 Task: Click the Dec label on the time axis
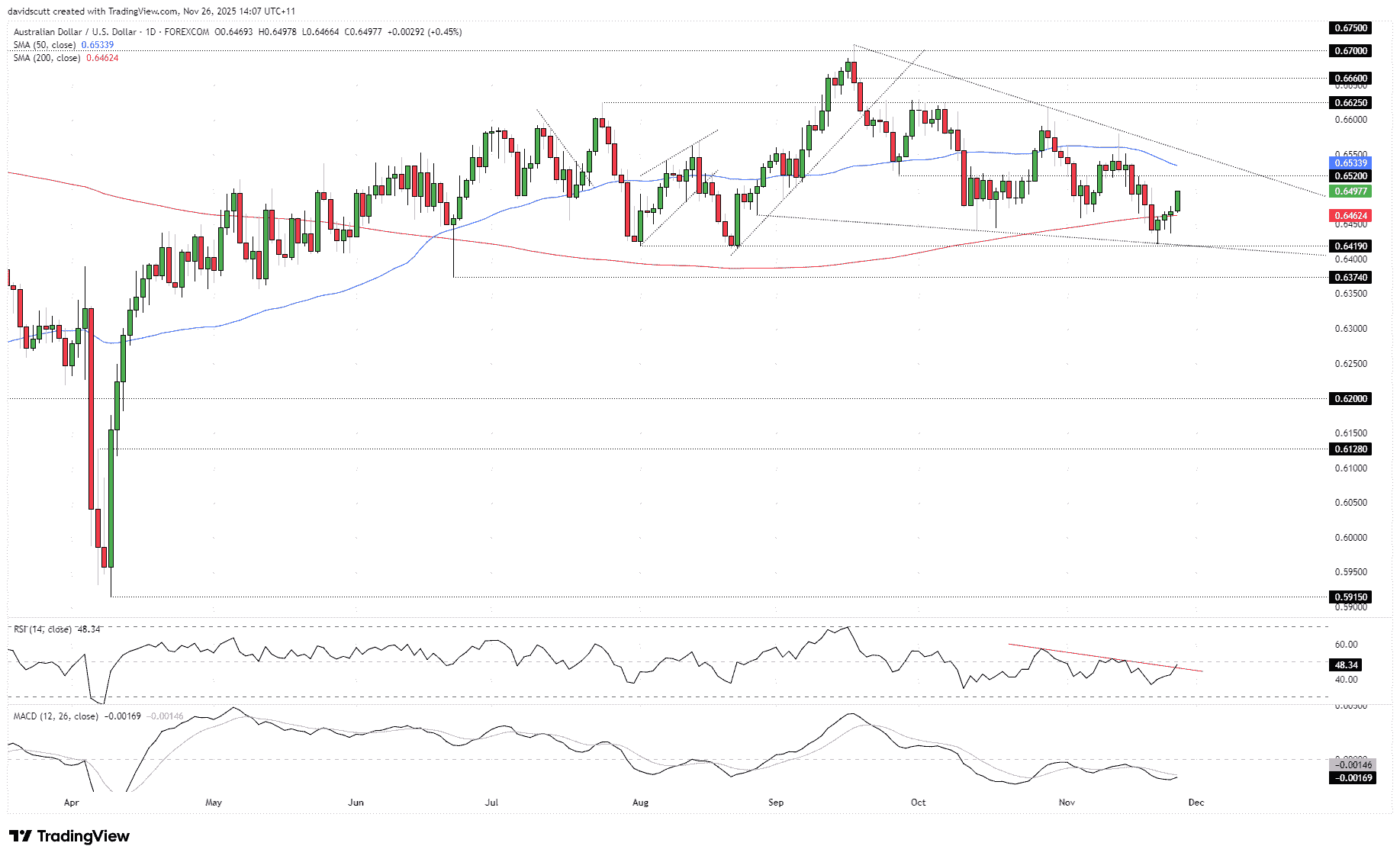[1196, 803]
